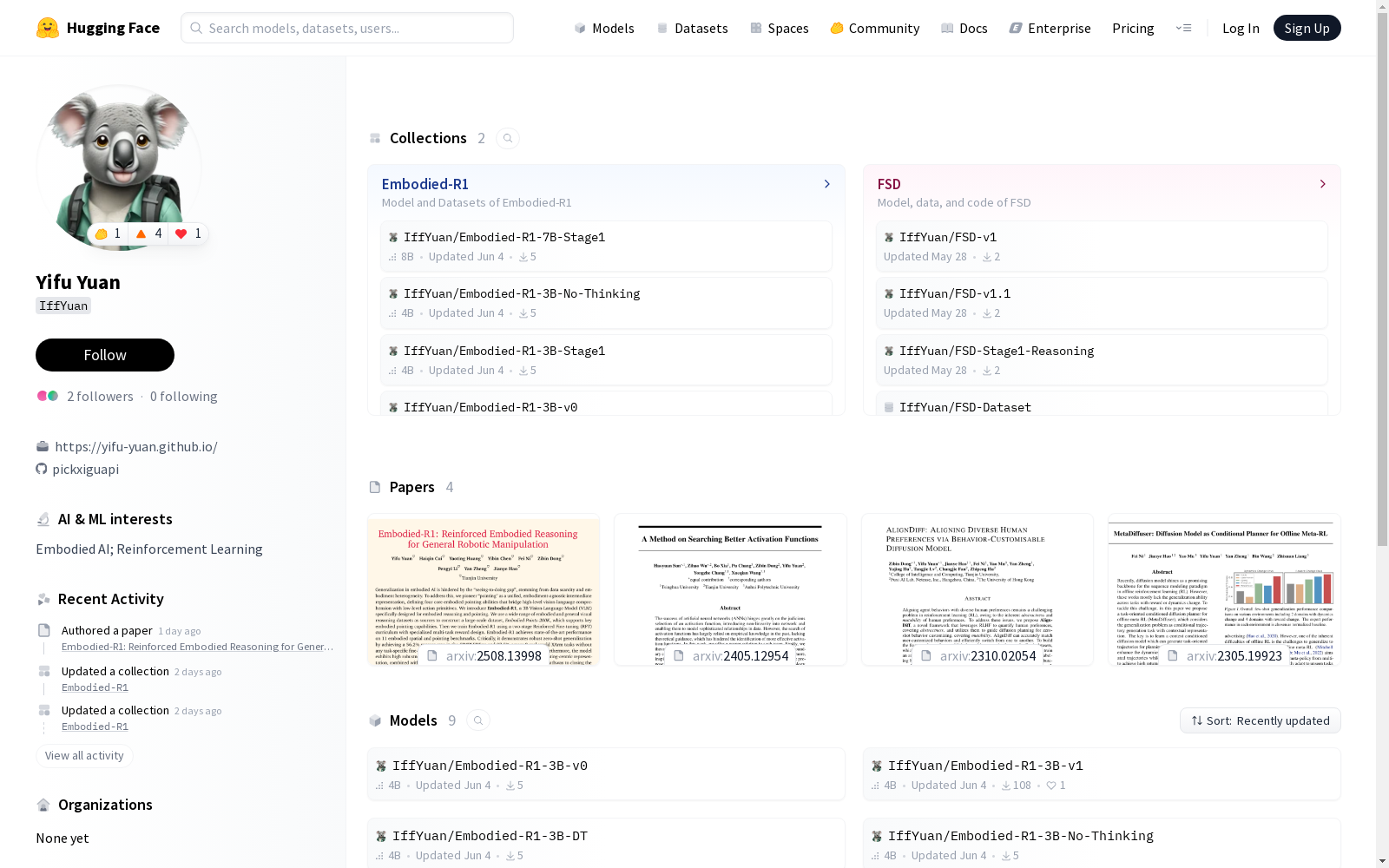Open Docs from the navigation bar
The width and height of the screenshot is (1389, 868).
tap(964, 28)
